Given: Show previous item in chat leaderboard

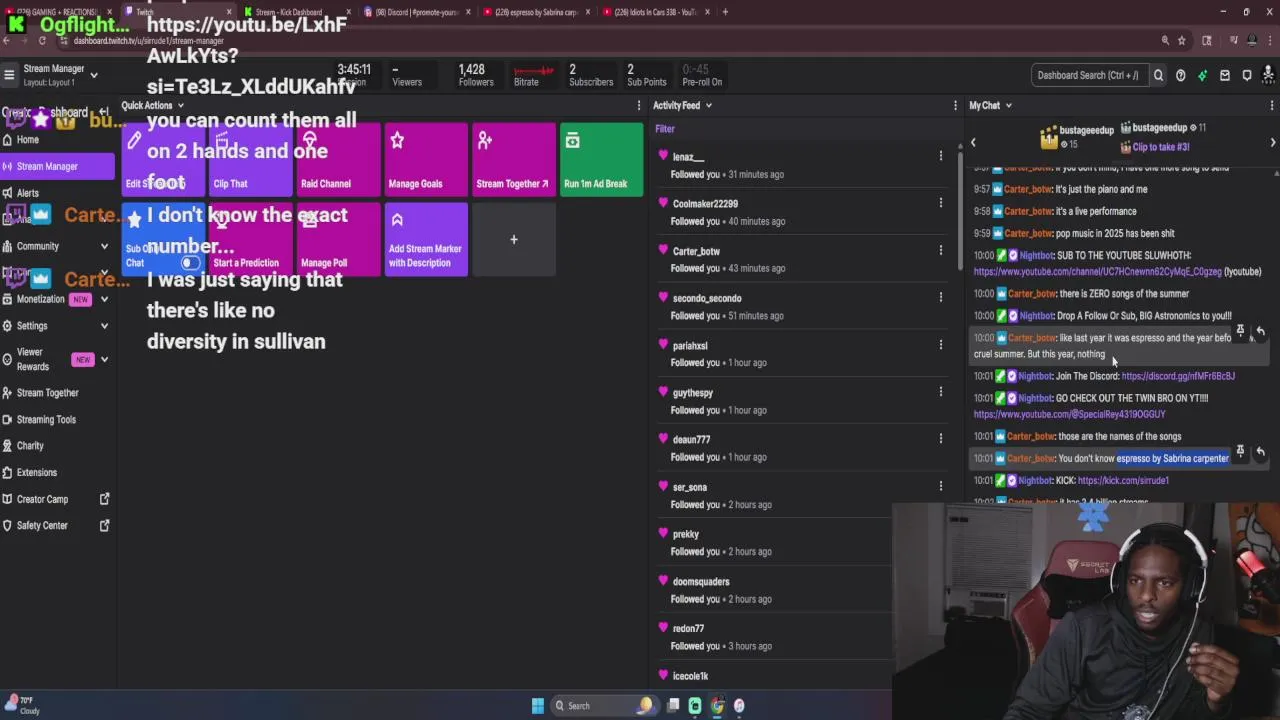Looking at the screenshot, I should [x=973, y=143].
